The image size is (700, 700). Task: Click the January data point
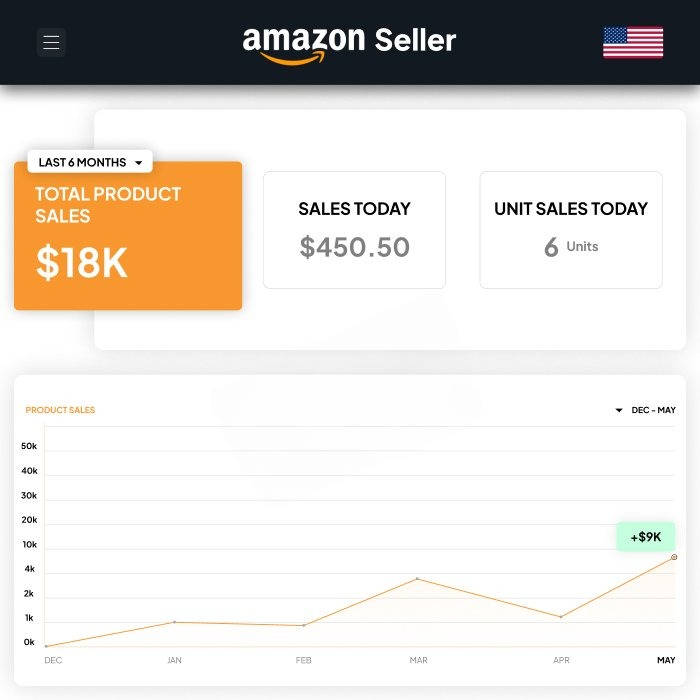pyautogui.click(x=174, y=622)
